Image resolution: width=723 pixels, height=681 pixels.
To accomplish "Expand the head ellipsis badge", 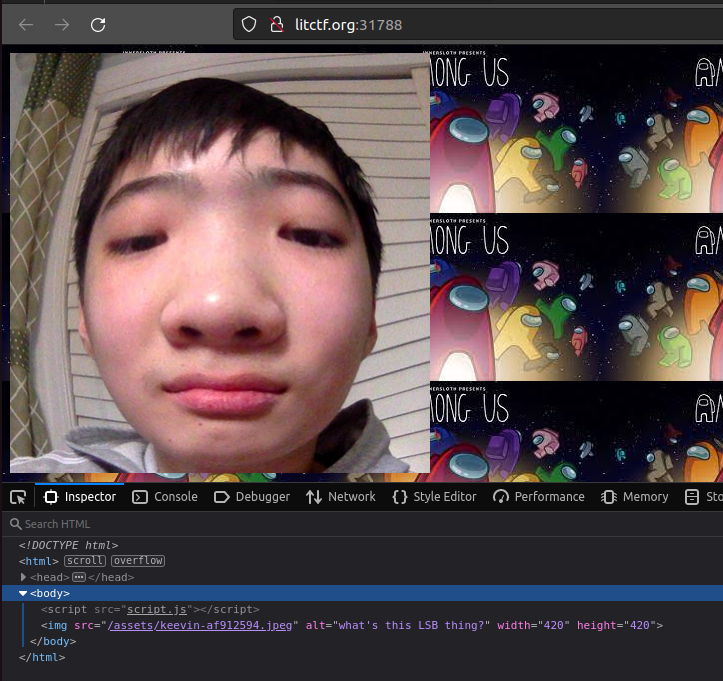I will (x=79, y=578).
